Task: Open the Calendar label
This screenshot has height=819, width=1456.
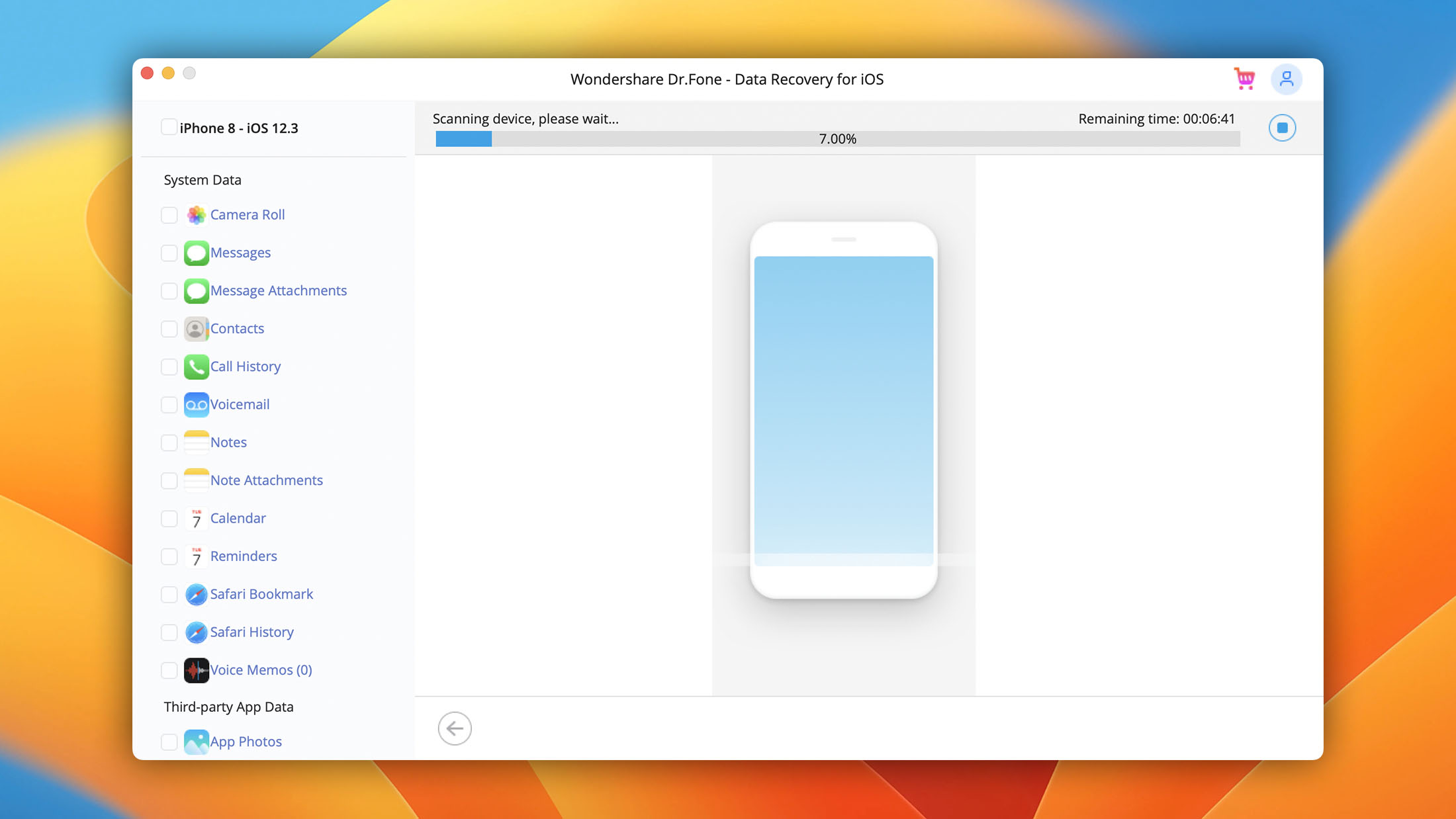Action: click(x=238, y=518)
